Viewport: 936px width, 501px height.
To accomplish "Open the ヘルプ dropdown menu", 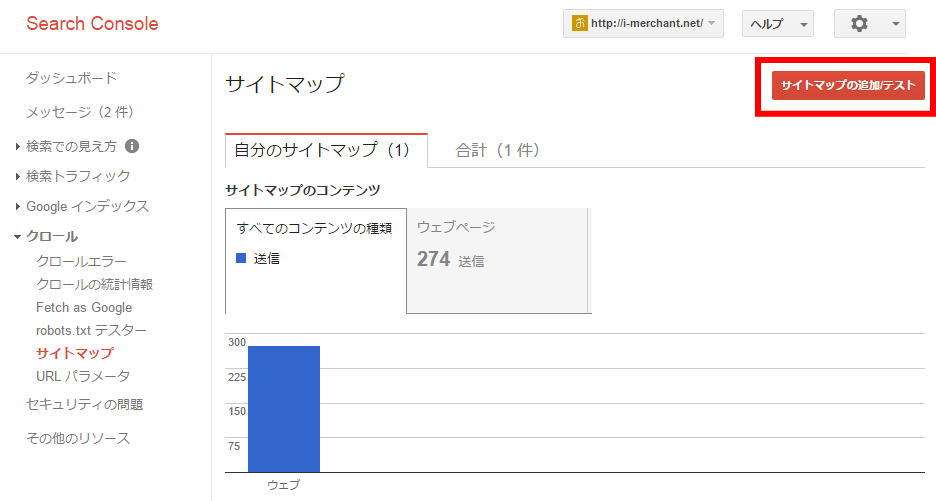I will pyautogui.click(x=777, y=24).
